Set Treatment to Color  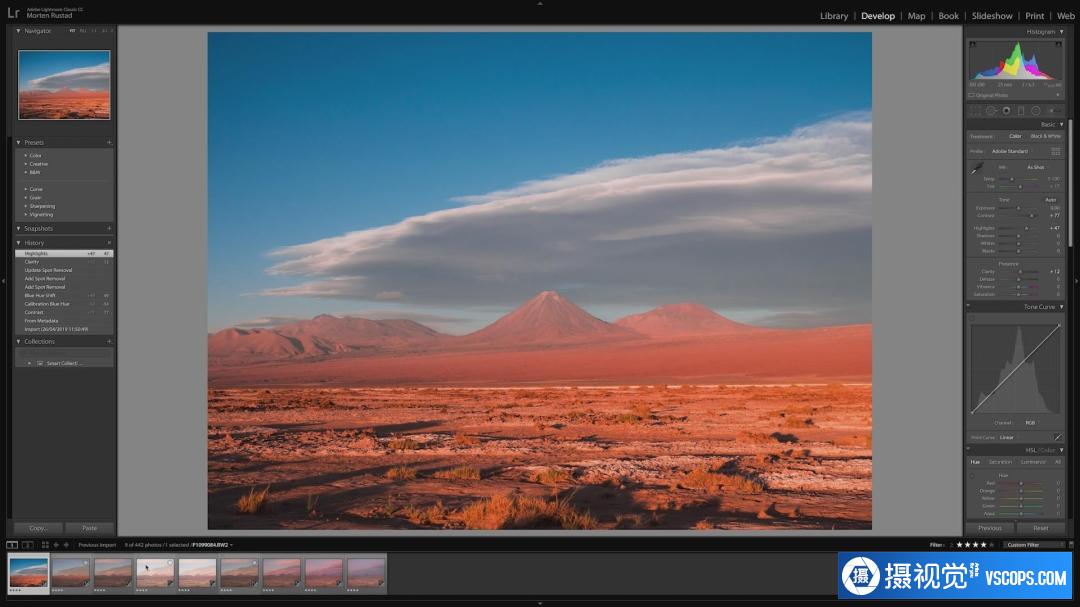(x=1015, y=136)
